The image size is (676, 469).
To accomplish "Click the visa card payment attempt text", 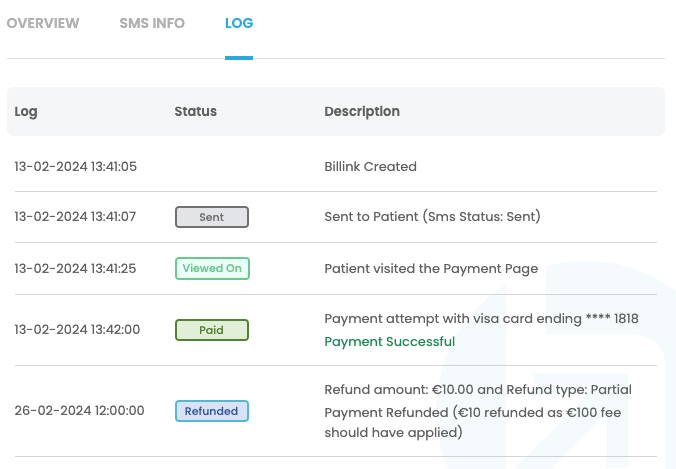I will click(x=481, y=319).
